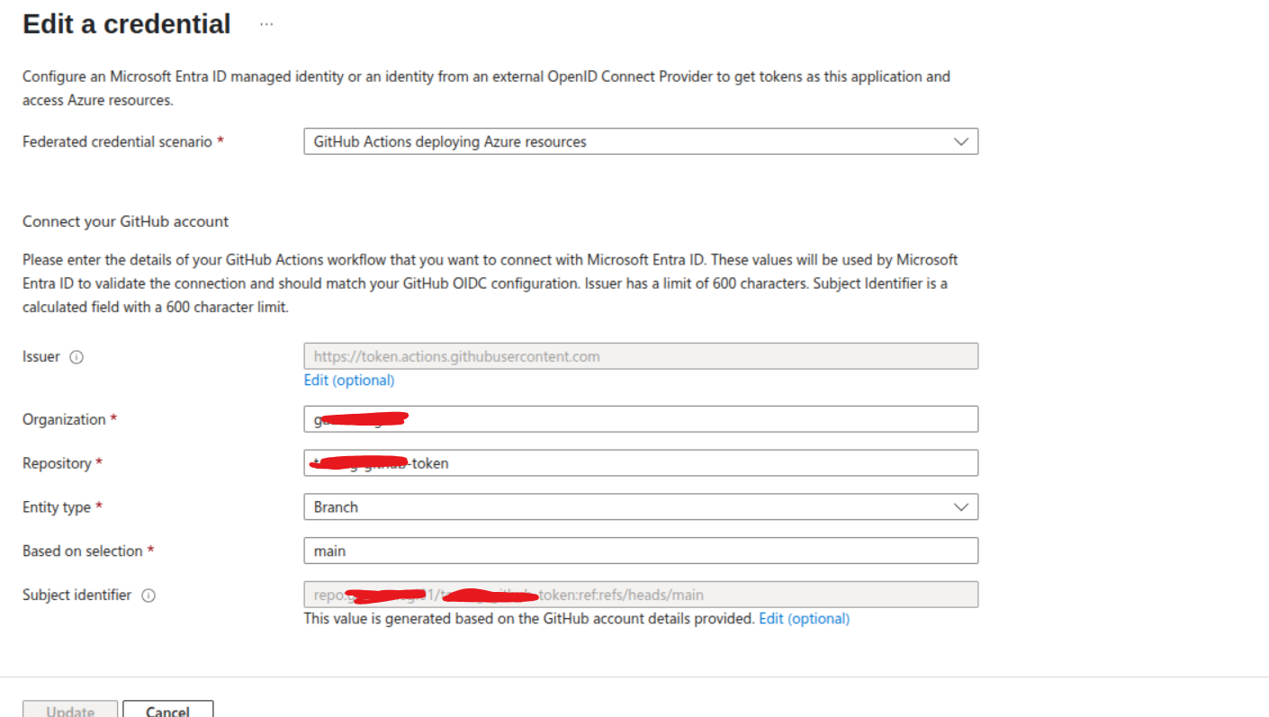
Task: Expand the Entity type dropdown showing "Branch"
Action: point(640,507)
